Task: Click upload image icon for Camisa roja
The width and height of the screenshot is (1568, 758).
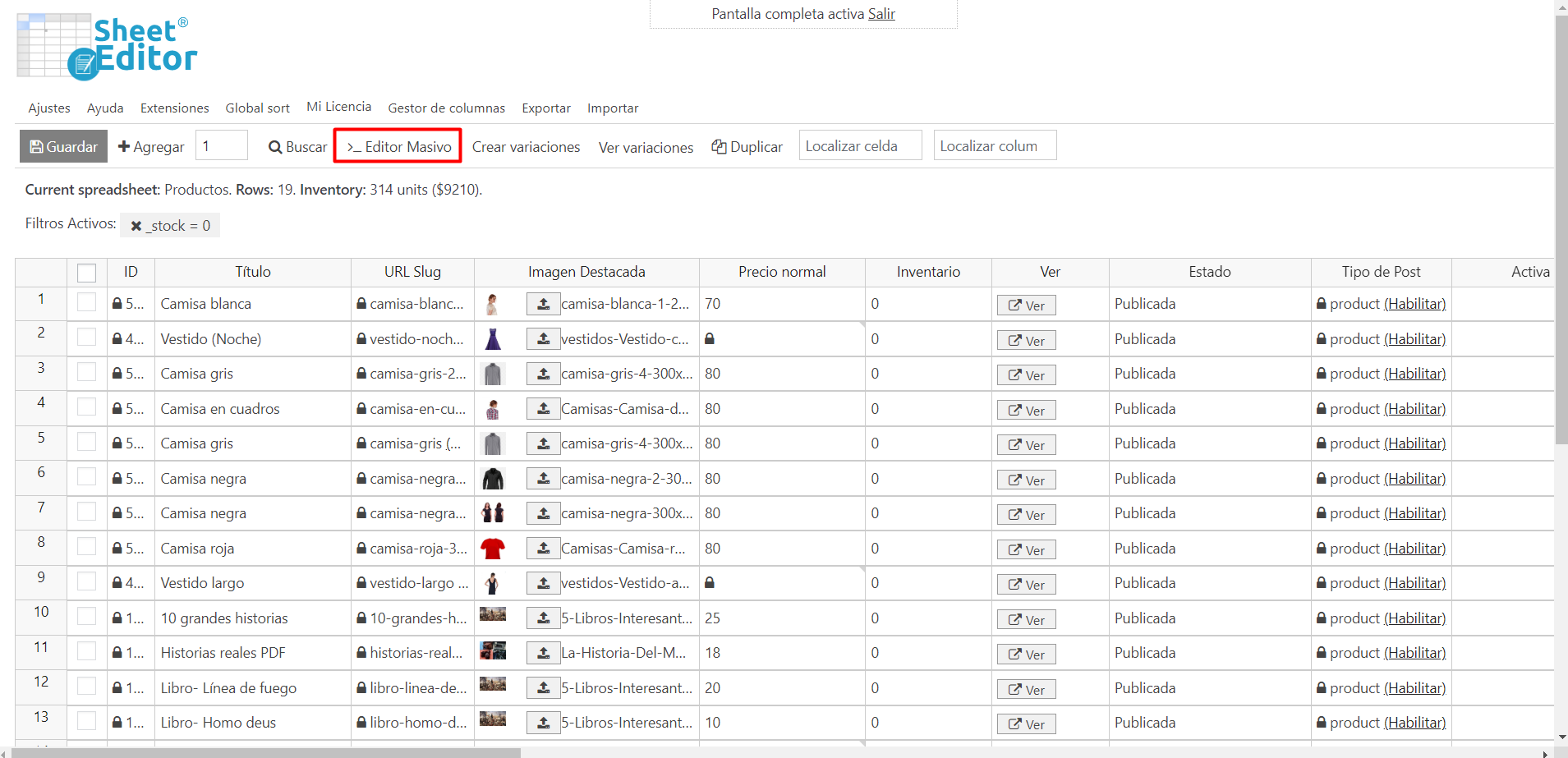Action: coord(543,549)
